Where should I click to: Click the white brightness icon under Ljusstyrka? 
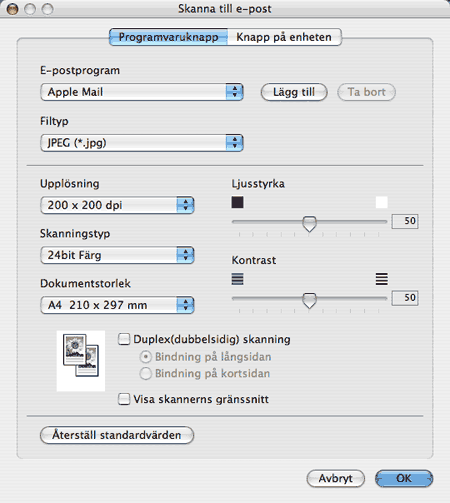pyautogui.click(x=381, y=202)
